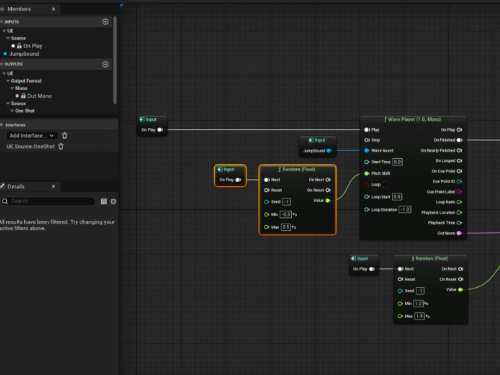The height and width of the screenshot is (375, 500).
Task: Click the JumpSound output pin on Input node
Action: [x=329, y=151]
